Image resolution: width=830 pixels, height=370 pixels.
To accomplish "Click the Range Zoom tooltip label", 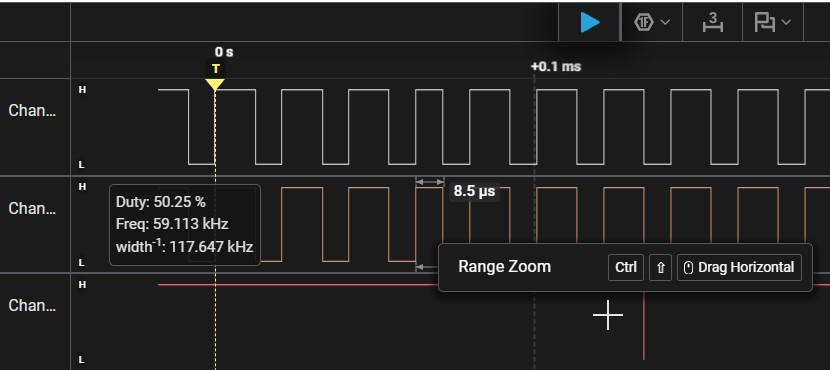I will point(504,266).
